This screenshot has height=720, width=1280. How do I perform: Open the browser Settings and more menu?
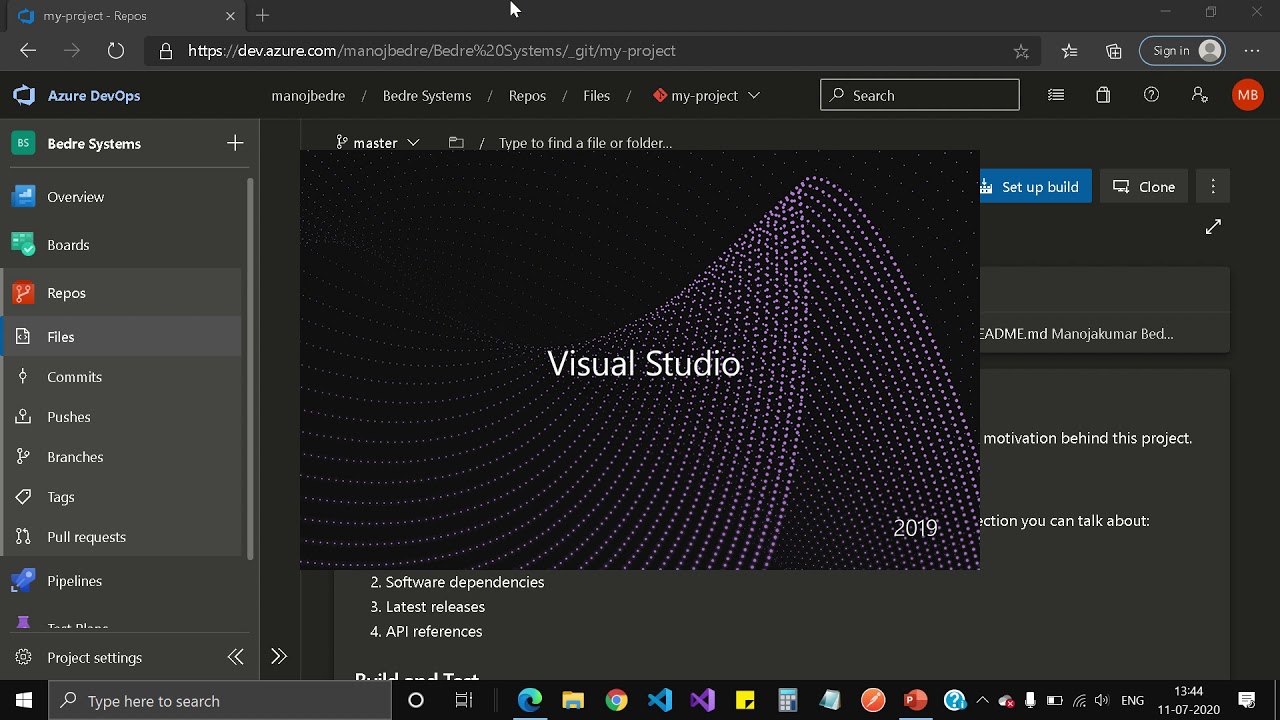point(1252,51)
